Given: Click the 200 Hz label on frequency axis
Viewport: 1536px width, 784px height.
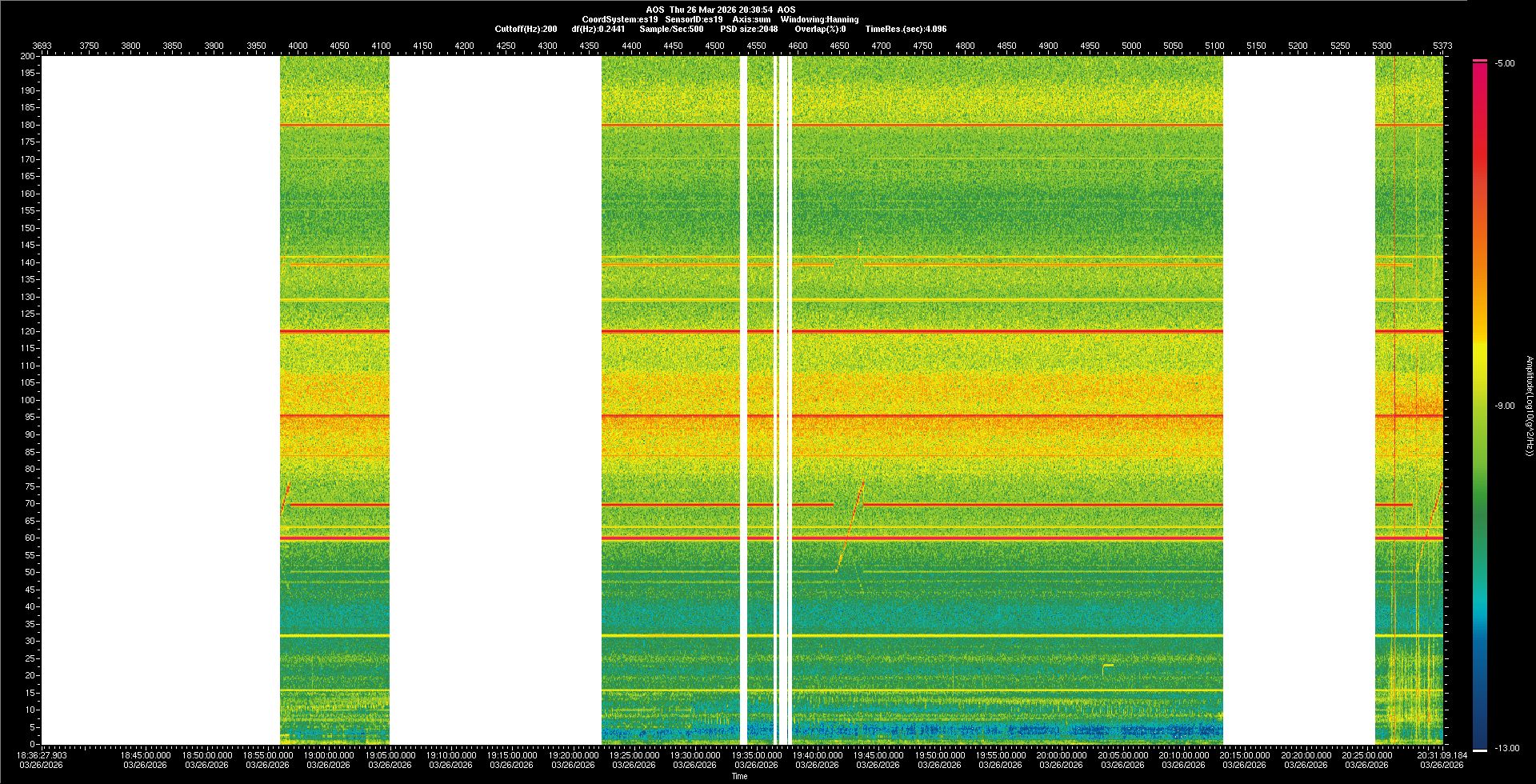Looking at the screenshot, I should tap(27, 56).
